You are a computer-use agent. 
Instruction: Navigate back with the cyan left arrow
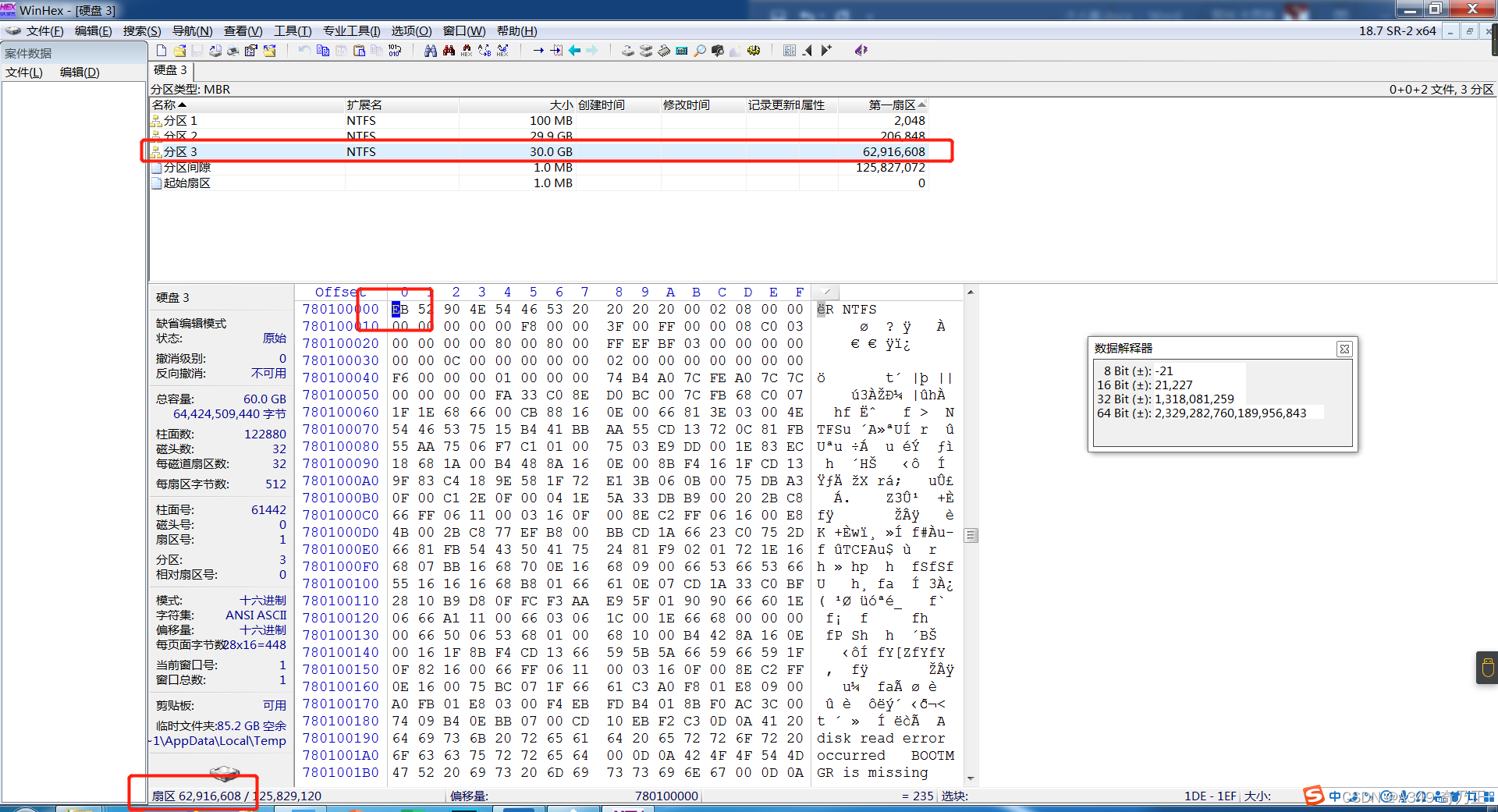point(574,51)
